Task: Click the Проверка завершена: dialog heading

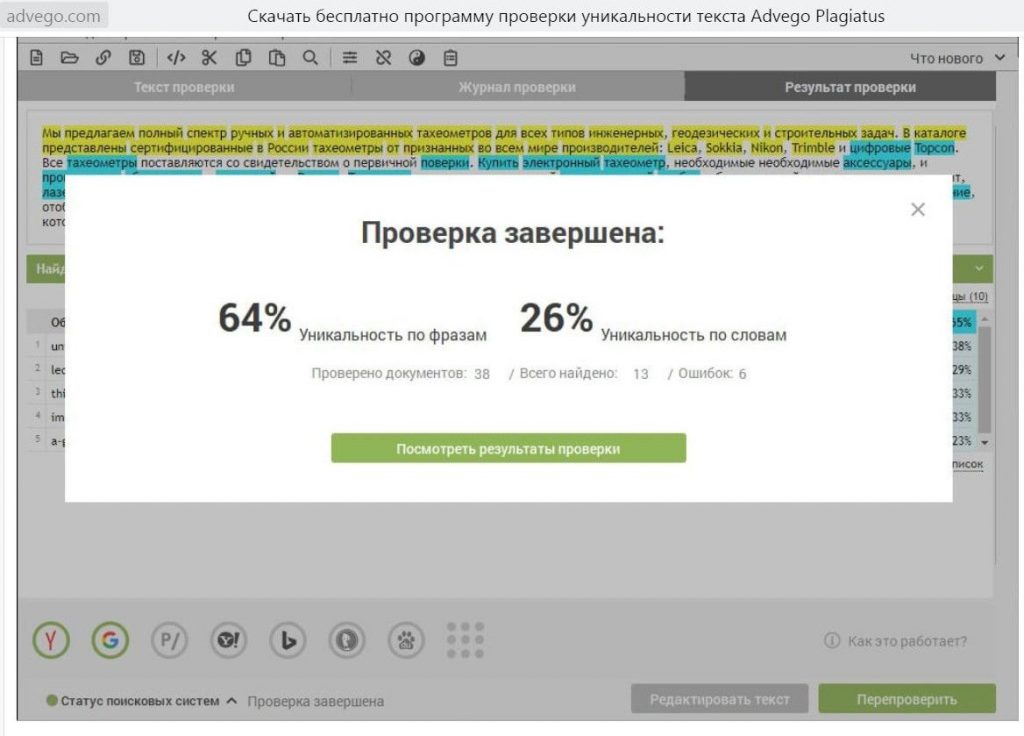Action: point(513,232)
